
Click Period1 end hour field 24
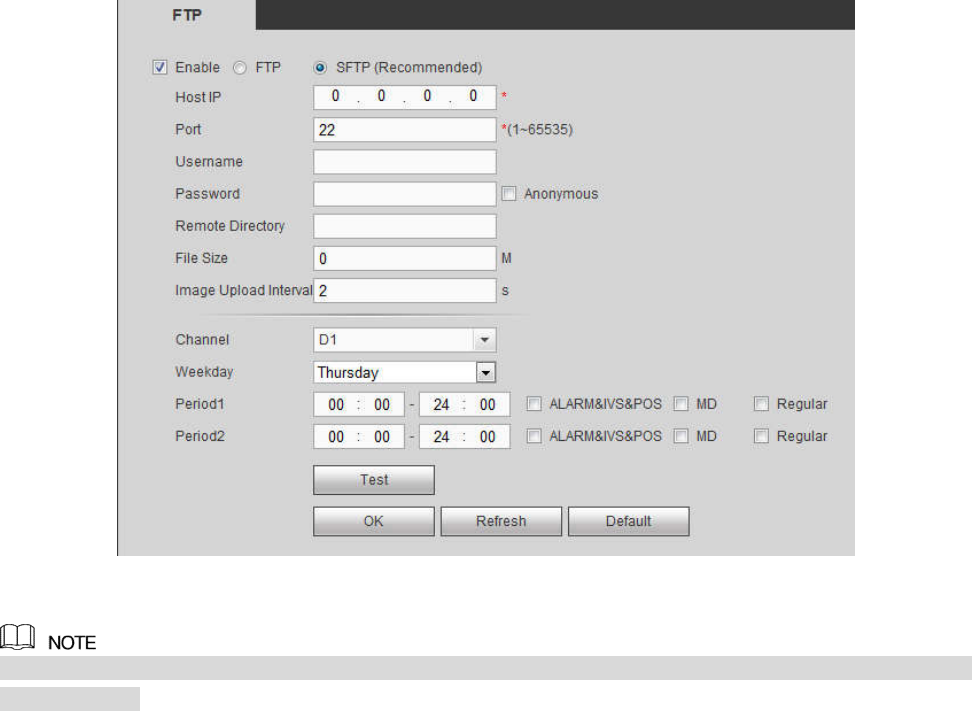[441, 405]
